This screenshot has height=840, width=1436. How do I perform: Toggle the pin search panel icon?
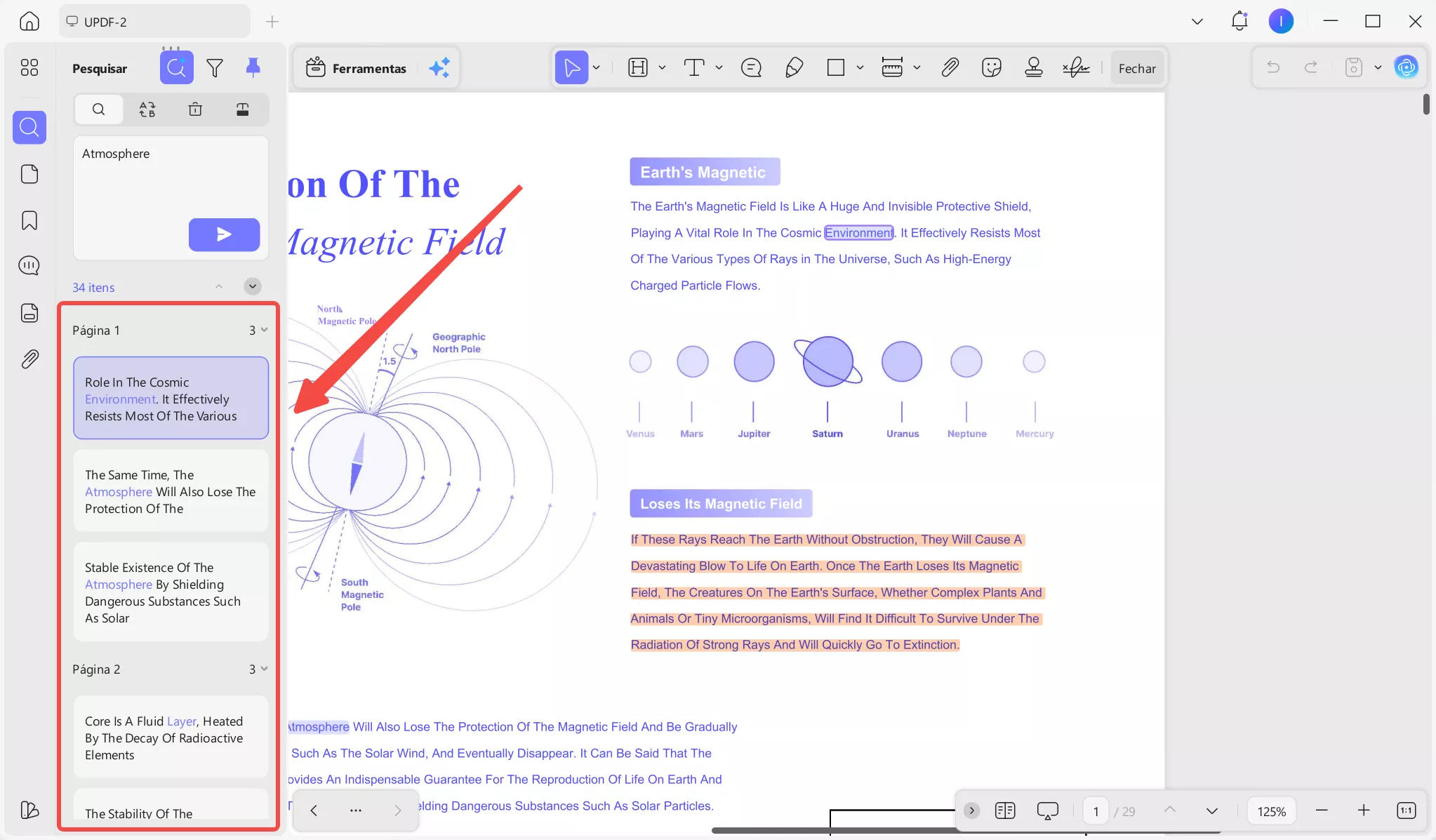coord(253,68)
